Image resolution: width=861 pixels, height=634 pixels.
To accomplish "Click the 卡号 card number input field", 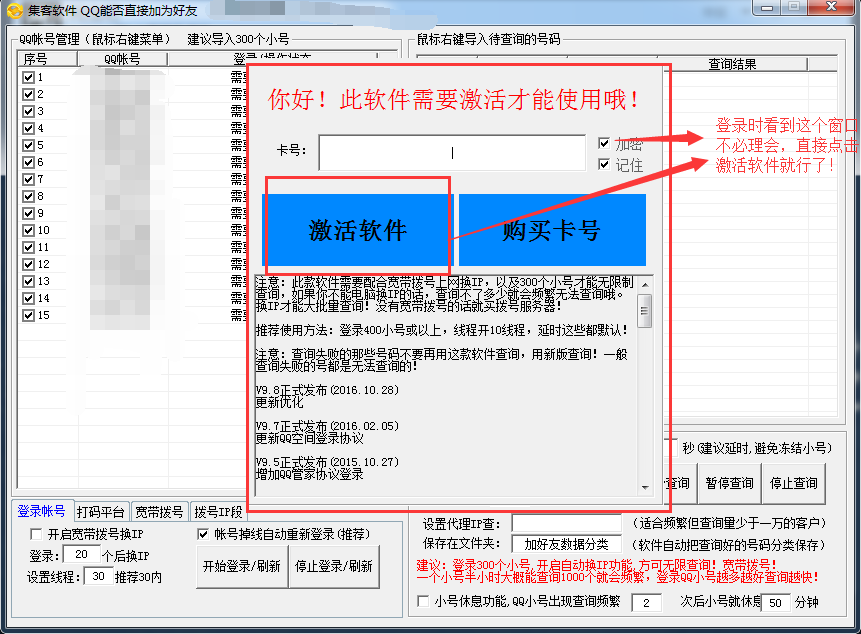I will coord(450,151).
